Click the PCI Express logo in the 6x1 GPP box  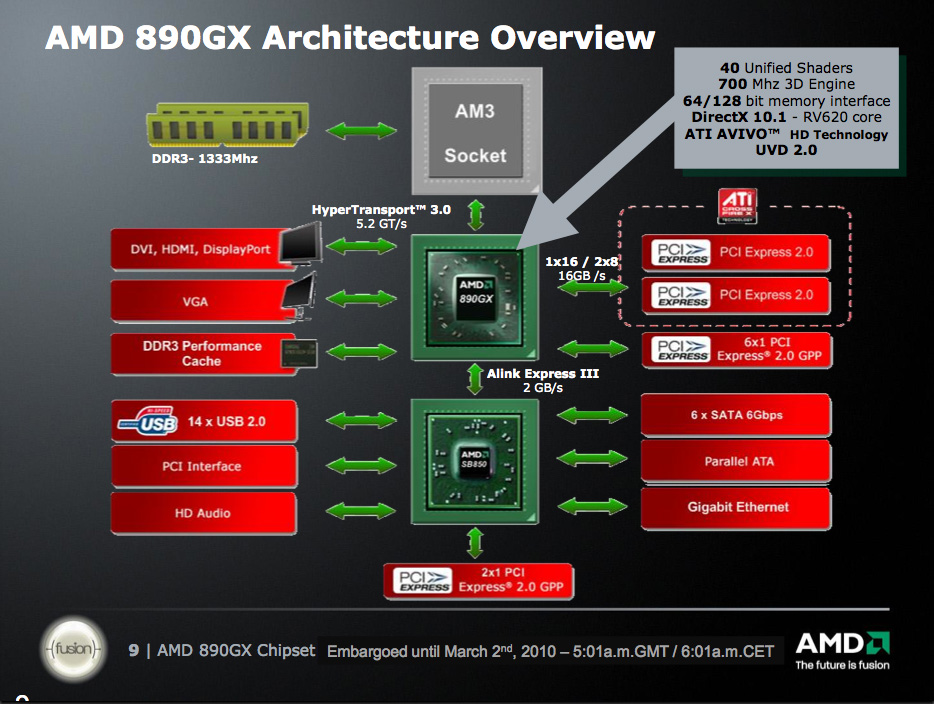tap(680, 349)
